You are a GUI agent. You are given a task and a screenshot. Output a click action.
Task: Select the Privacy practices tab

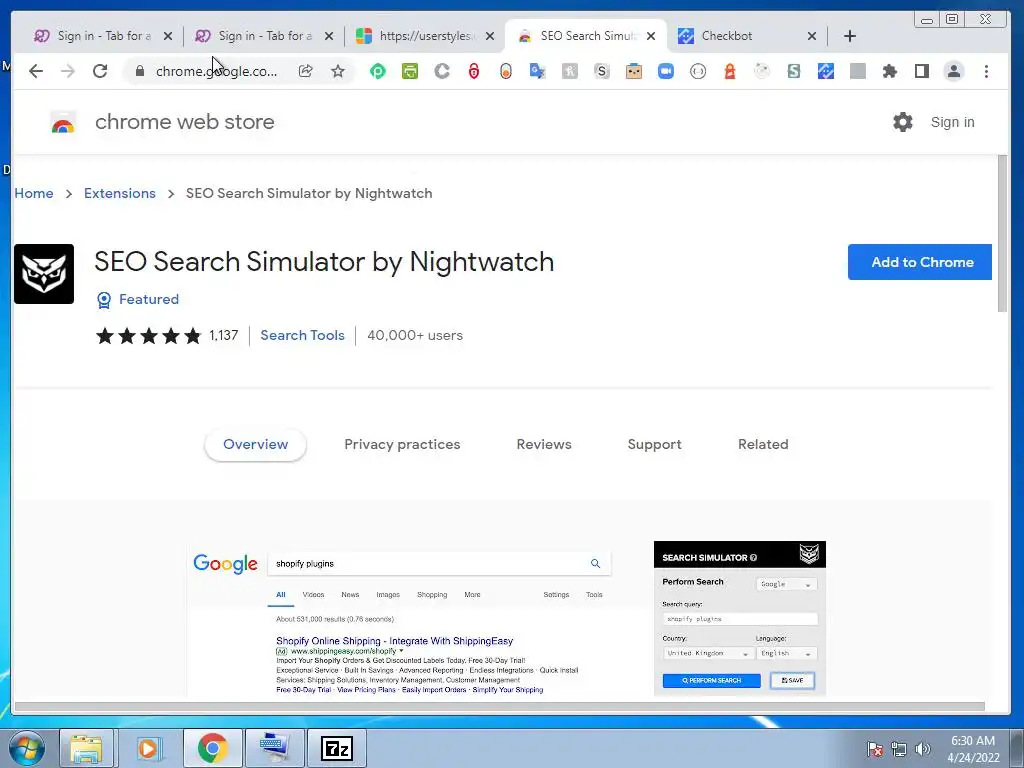pyautogui.click(x=402, y=445)
